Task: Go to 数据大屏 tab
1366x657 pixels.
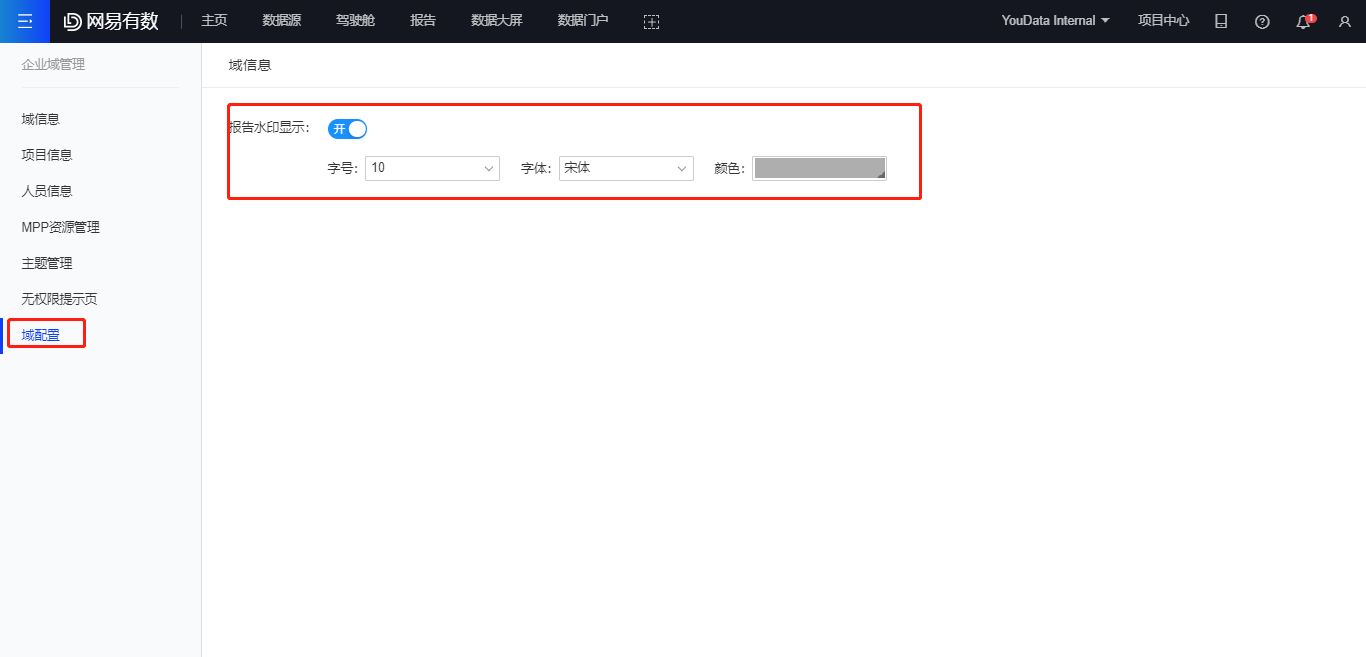Action: click(497, 20)
